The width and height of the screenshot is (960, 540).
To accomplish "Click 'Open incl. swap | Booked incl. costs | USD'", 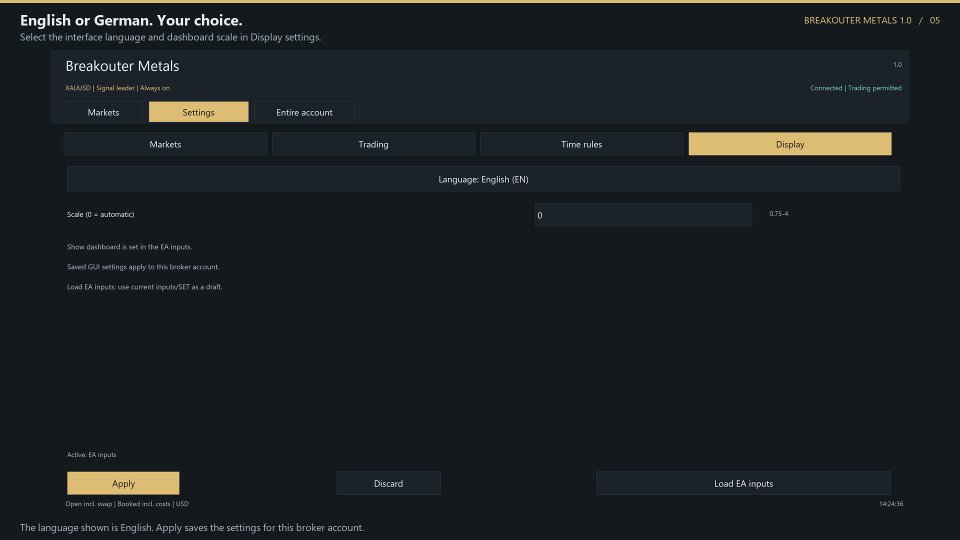I will [127, 504].
